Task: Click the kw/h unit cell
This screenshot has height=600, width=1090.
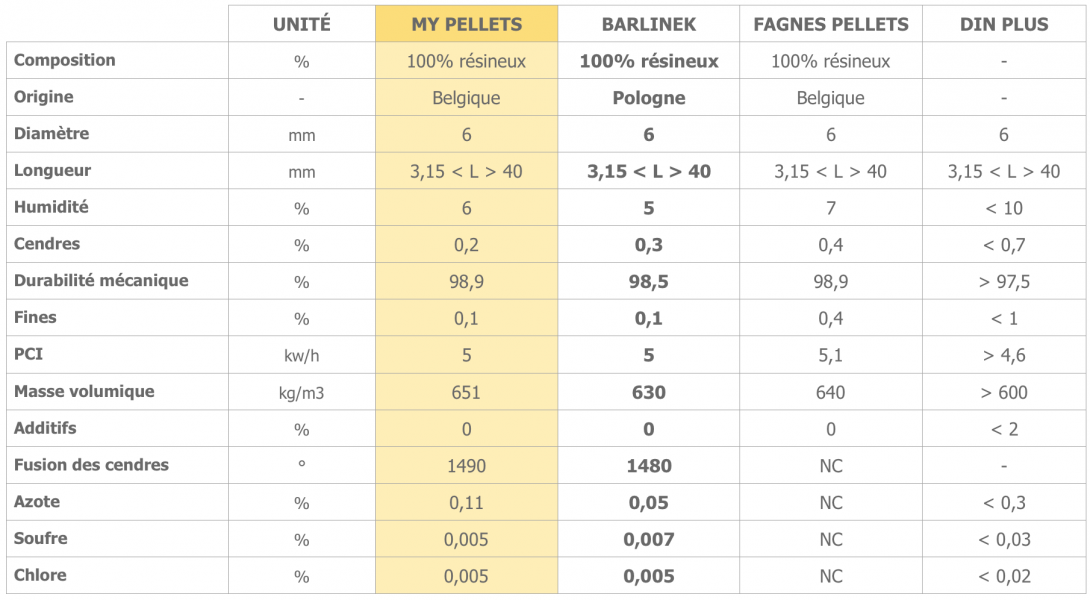Action: click(x=301, y=356)
